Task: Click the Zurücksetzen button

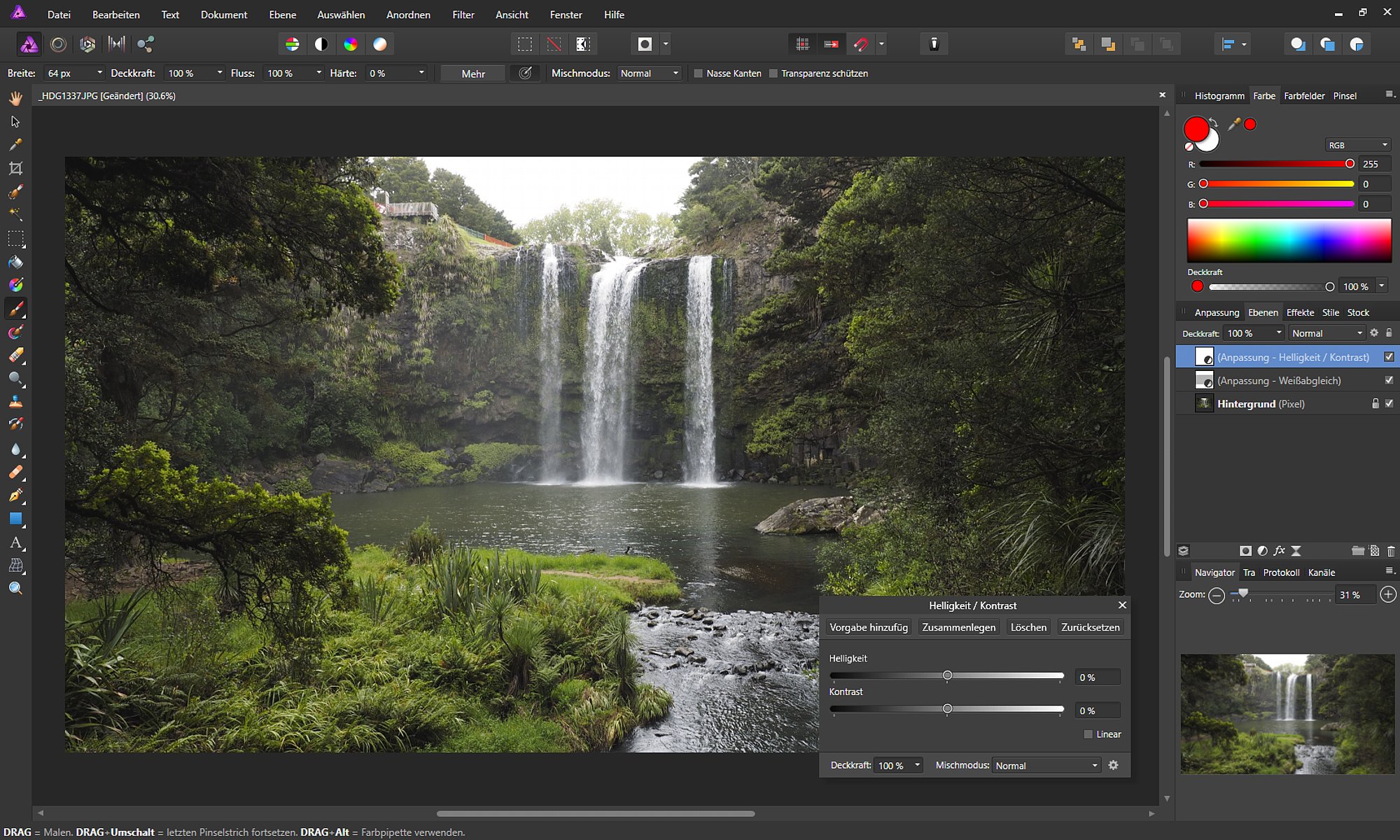Action: [x=1090, y=627]
